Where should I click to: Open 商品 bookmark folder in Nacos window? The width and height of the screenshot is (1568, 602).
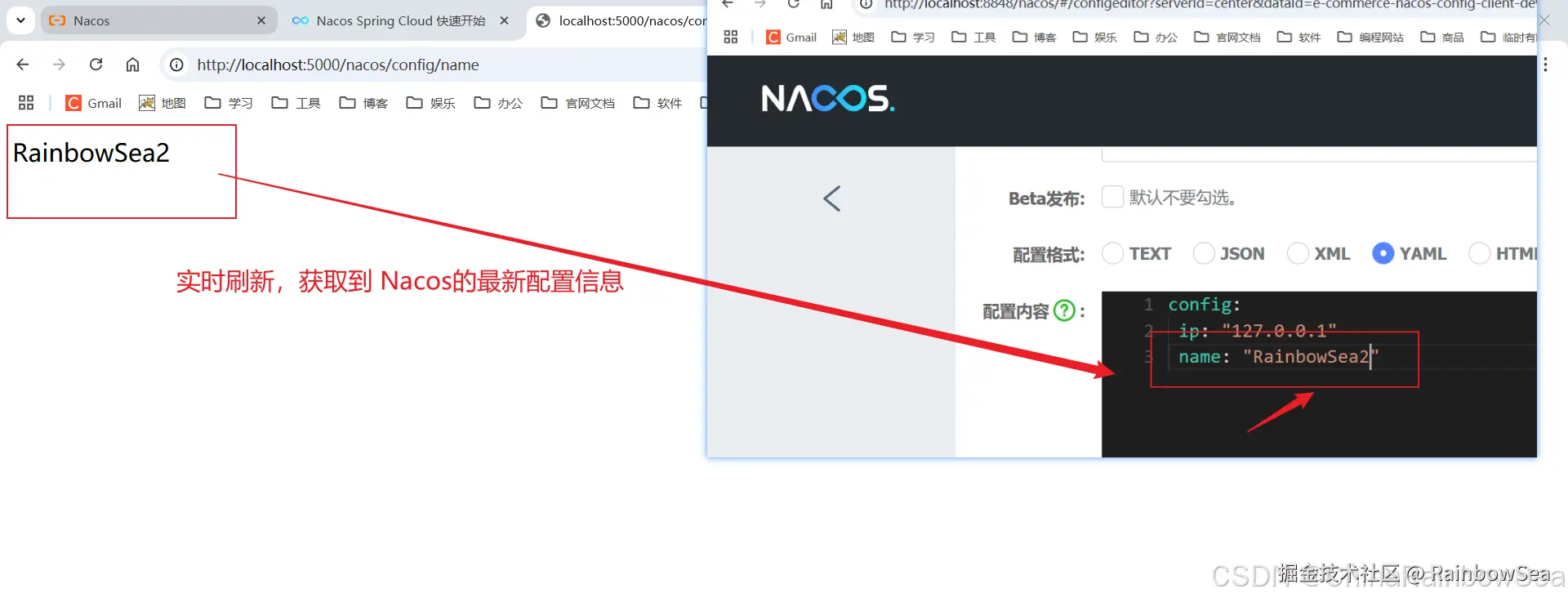tap(1442, 37)
